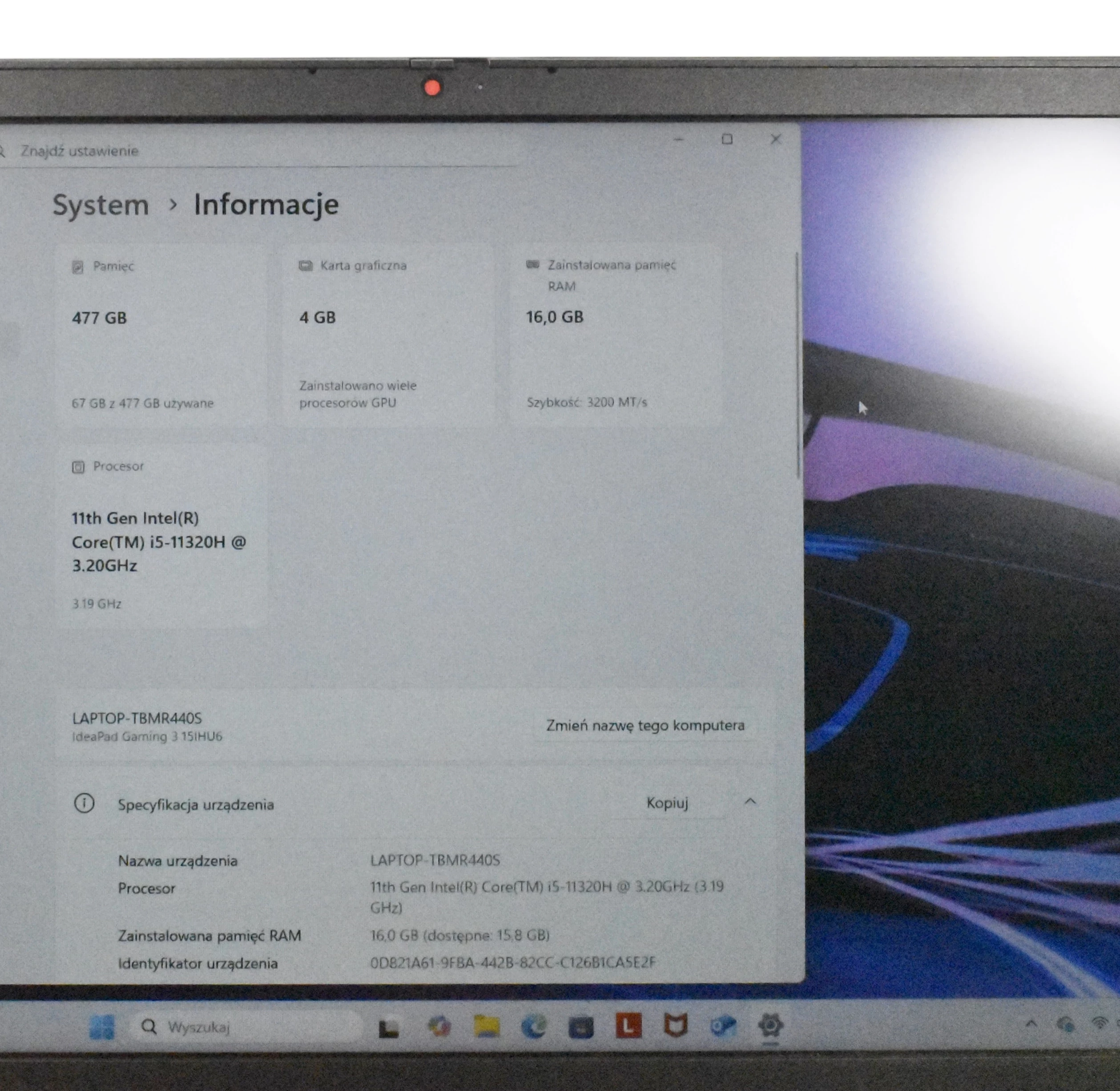
Task: Click the Pamięć storage card icon
Action: 78,265
